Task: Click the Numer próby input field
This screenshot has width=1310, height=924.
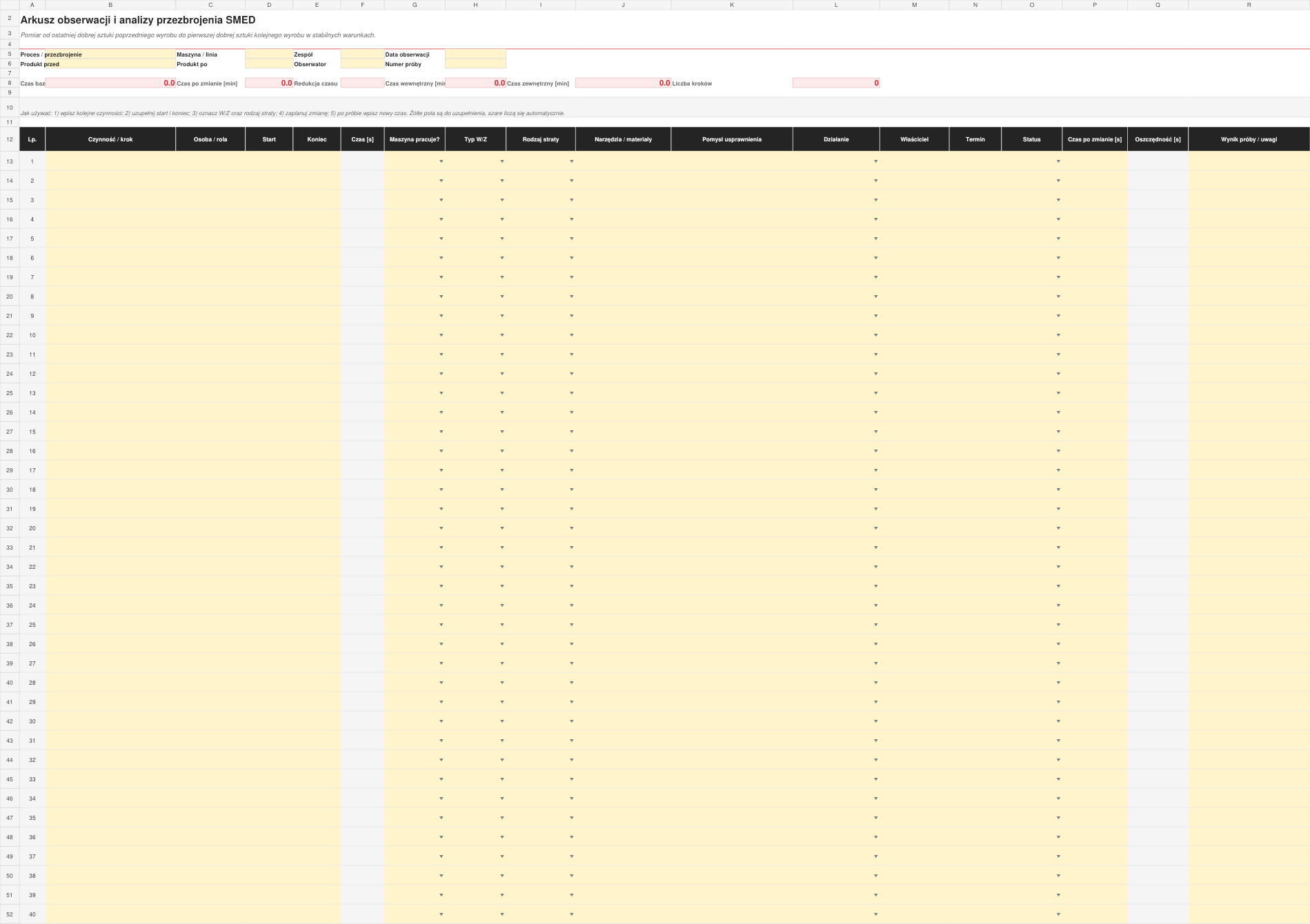Action: (x=475, y=64)
